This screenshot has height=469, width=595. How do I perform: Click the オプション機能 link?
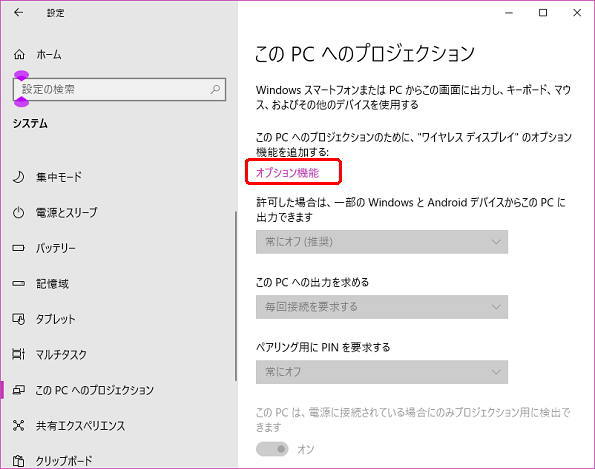pyautogui.click(x=288, y=173)
